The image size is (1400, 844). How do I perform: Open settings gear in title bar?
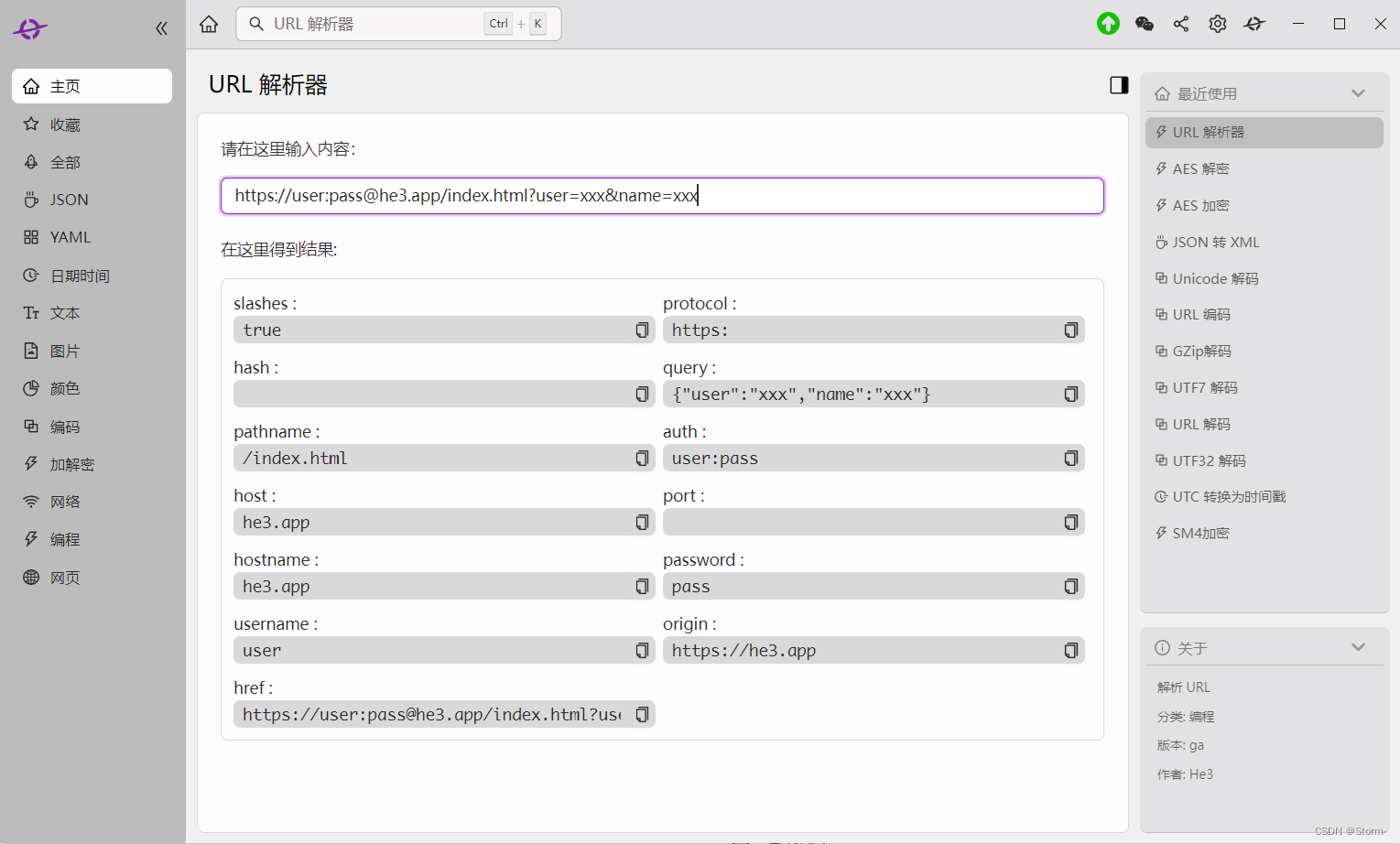coord(1218,24)
